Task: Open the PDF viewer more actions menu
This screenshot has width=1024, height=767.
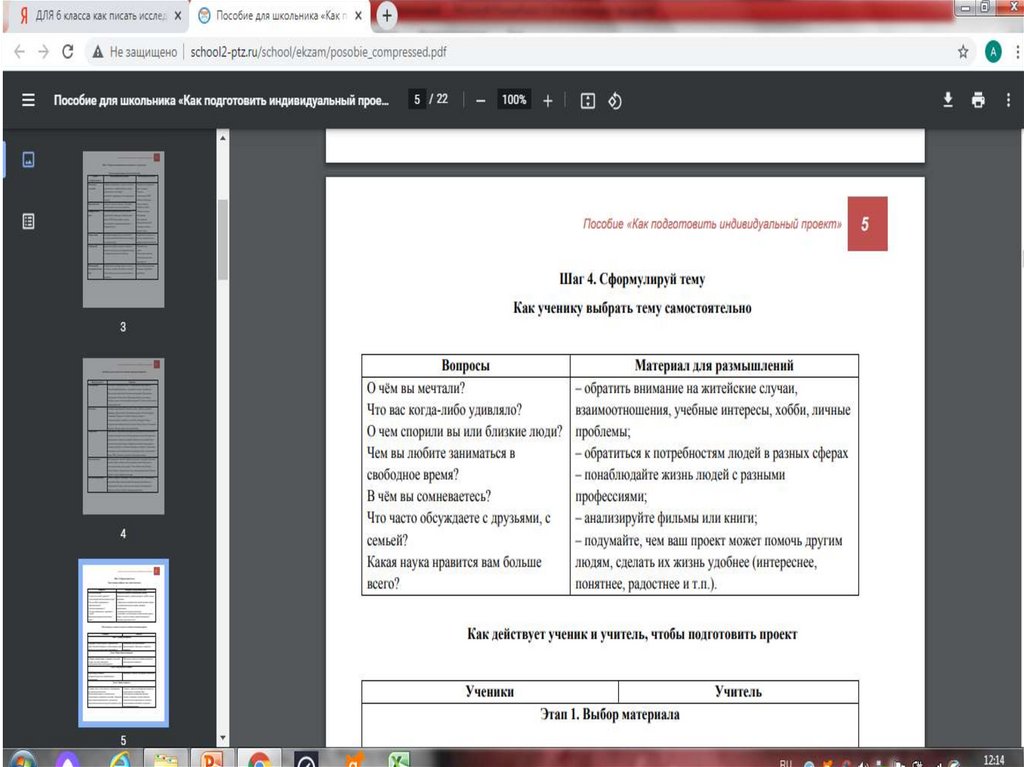Action: (1009, 100)
